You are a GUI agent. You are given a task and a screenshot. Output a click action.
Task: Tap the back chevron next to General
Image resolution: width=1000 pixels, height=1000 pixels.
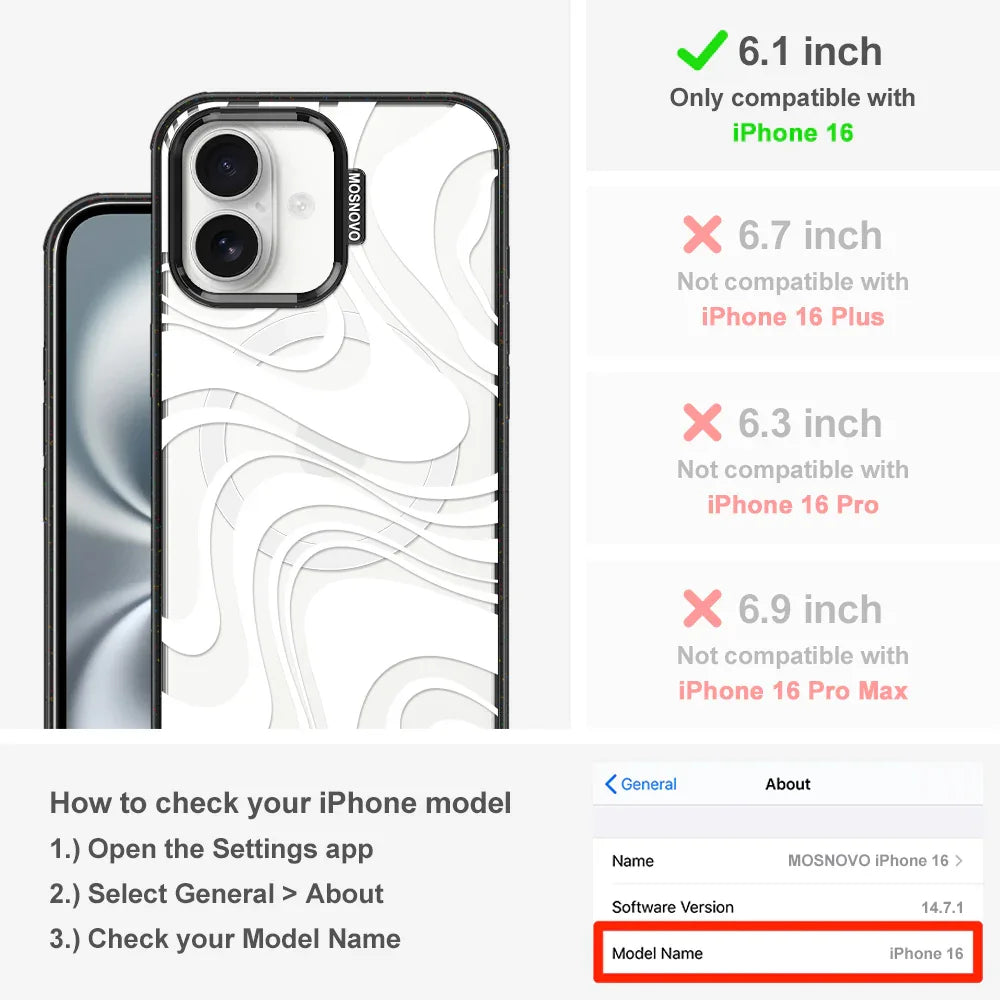610,784
